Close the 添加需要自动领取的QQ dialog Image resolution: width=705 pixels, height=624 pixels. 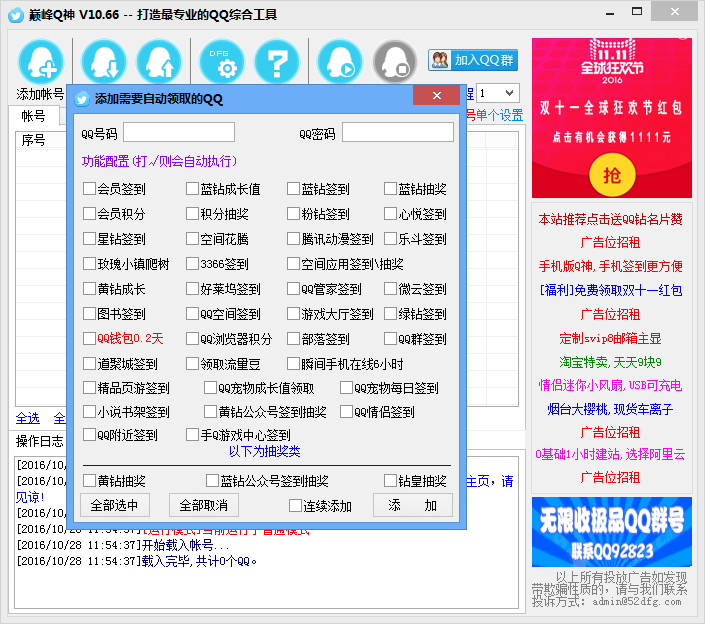(x=437, y=95)
